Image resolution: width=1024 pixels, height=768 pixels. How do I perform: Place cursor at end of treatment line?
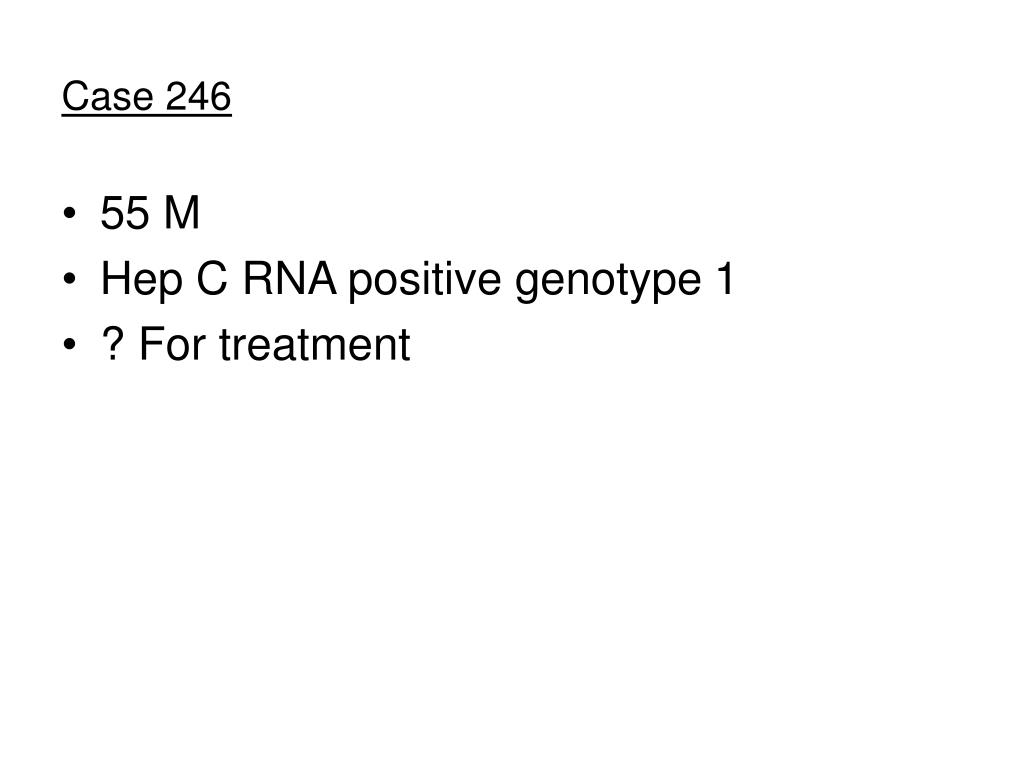tap(411, 344)
